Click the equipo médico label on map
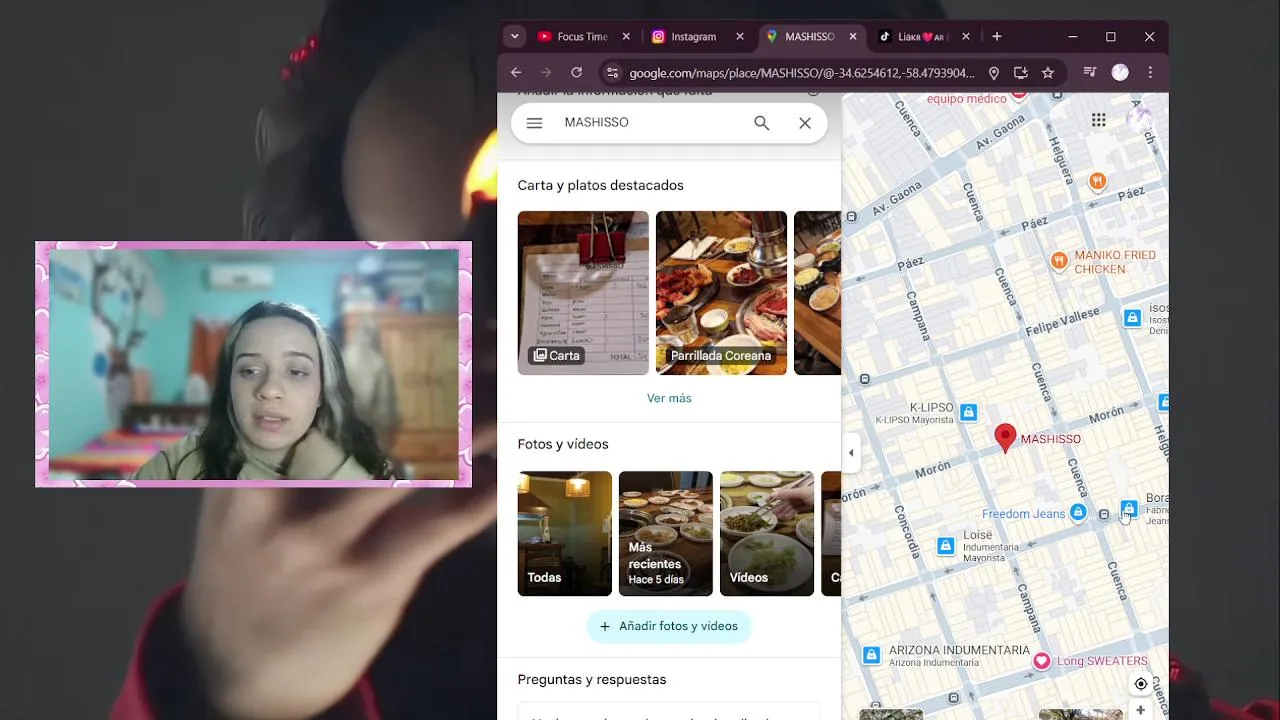 tap(966, 99)
